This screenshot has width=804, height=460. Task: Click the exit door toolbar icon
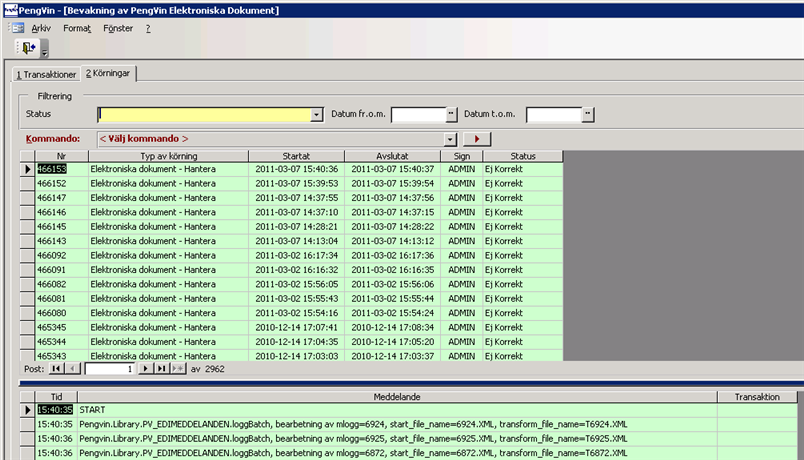(29, 48)
